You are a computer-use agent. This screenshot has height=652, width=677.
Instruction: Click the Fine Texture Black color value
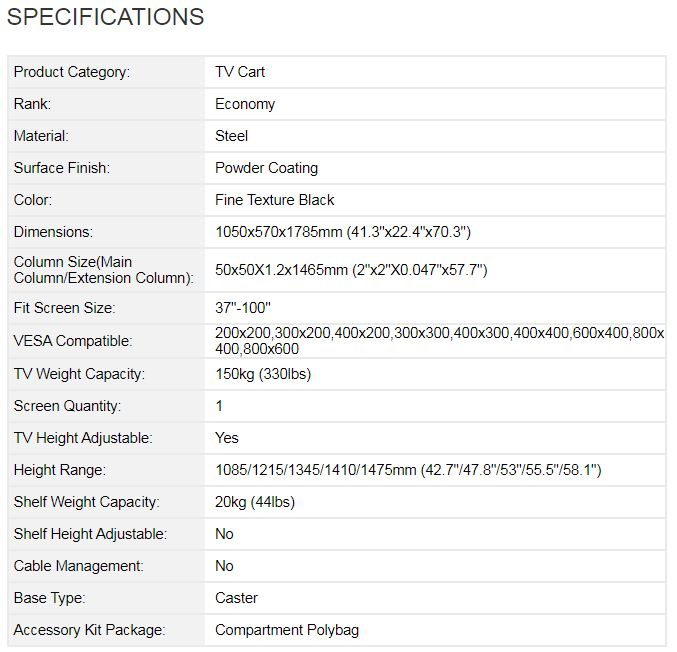tap(275, 200)
